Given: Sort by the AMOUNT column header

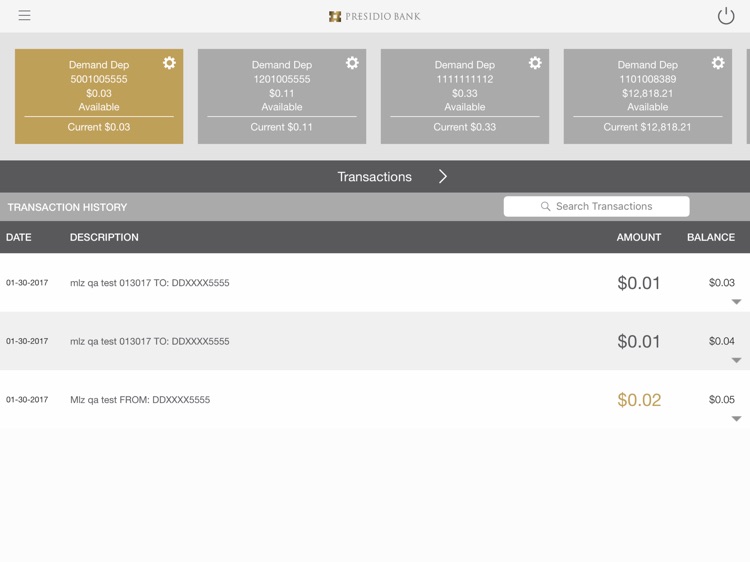Looking at the screenshot, I should (639, 237).
